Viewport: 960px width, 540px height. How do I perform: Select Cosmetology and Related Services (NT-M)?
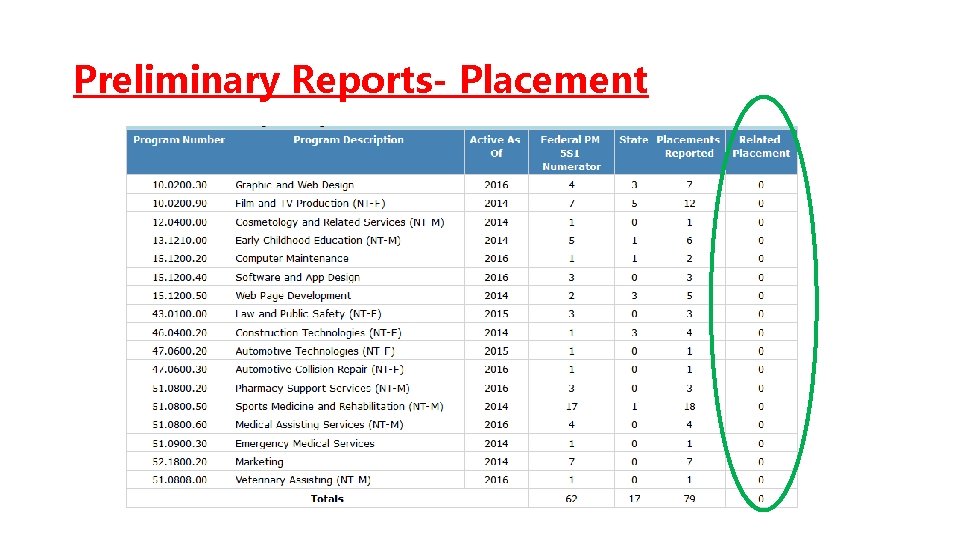[340, 222]
